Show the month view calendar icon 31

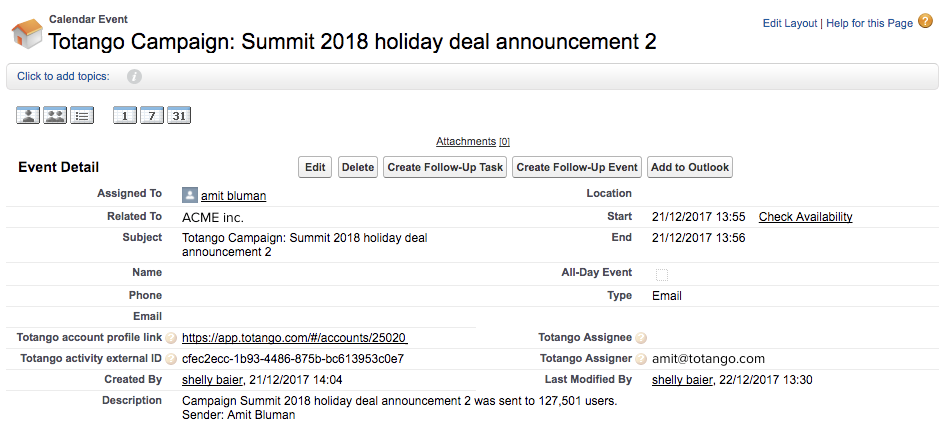tap(179, 115)
